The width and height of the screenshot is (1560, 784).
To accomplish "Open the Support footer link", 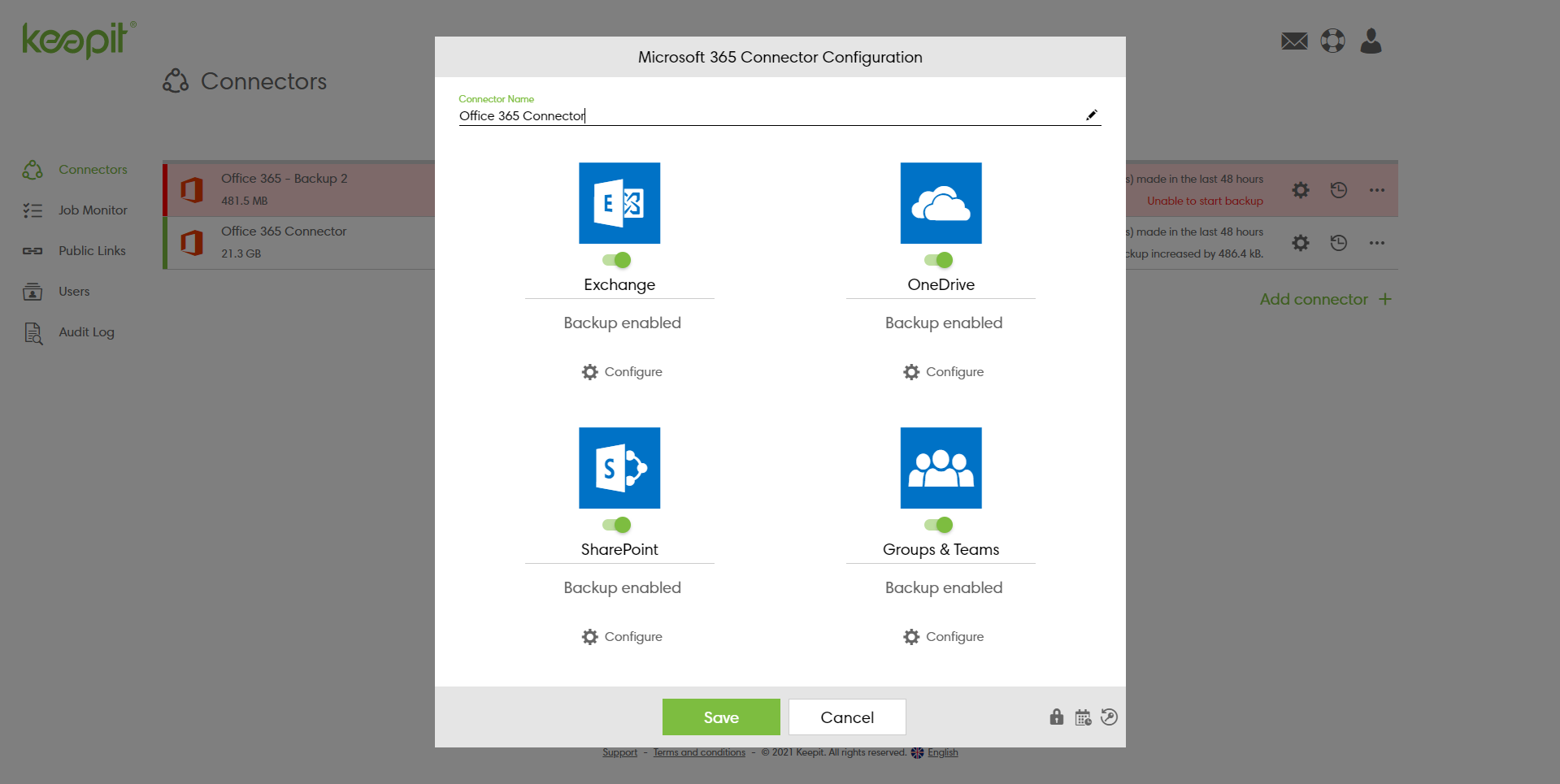I will 619,752.
